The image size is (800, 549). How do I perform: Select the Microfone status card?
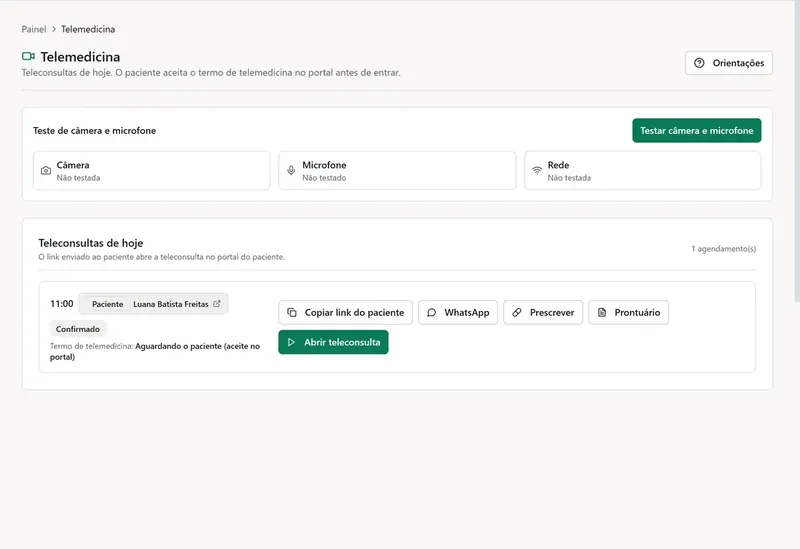click(397, 170)
